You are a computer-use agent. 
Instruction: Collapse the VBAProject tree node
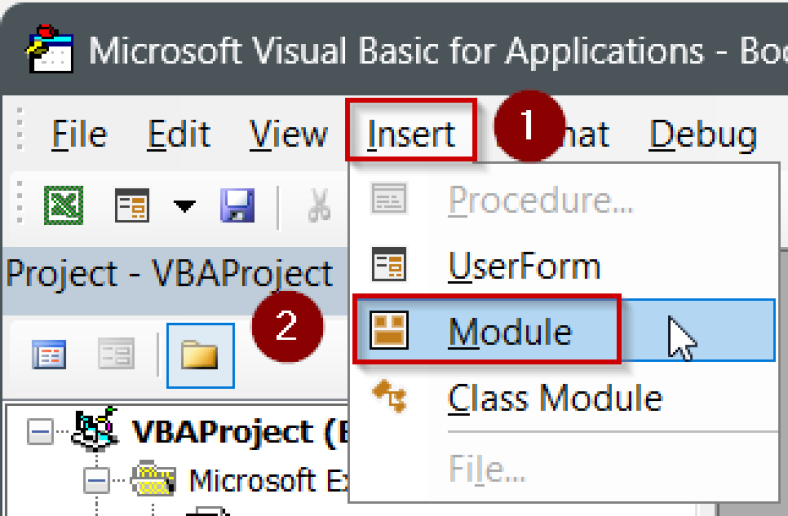39,433
